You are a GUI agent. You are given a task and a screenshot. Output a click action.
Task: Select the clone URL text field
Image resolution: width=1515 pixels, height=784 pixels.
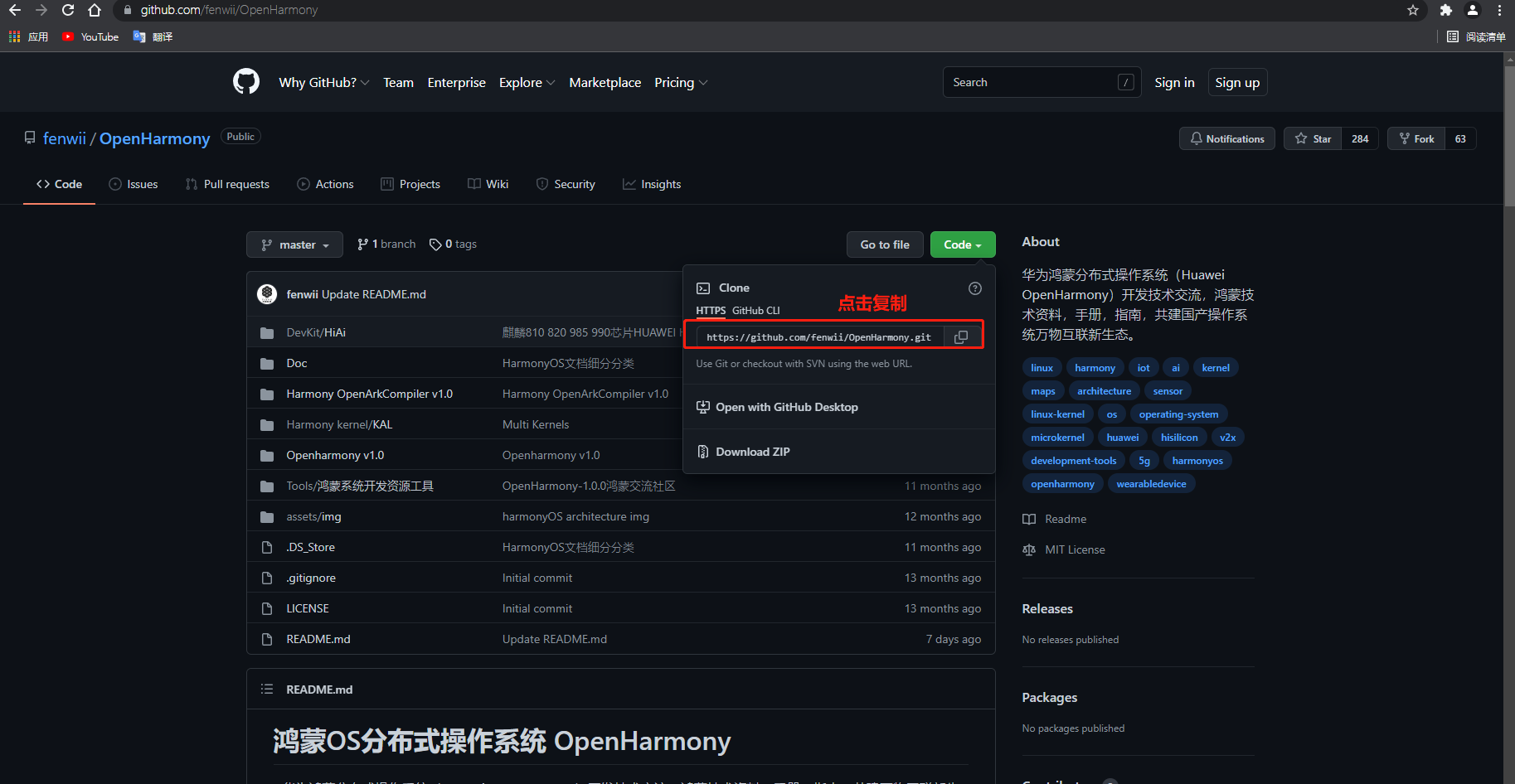819,336
